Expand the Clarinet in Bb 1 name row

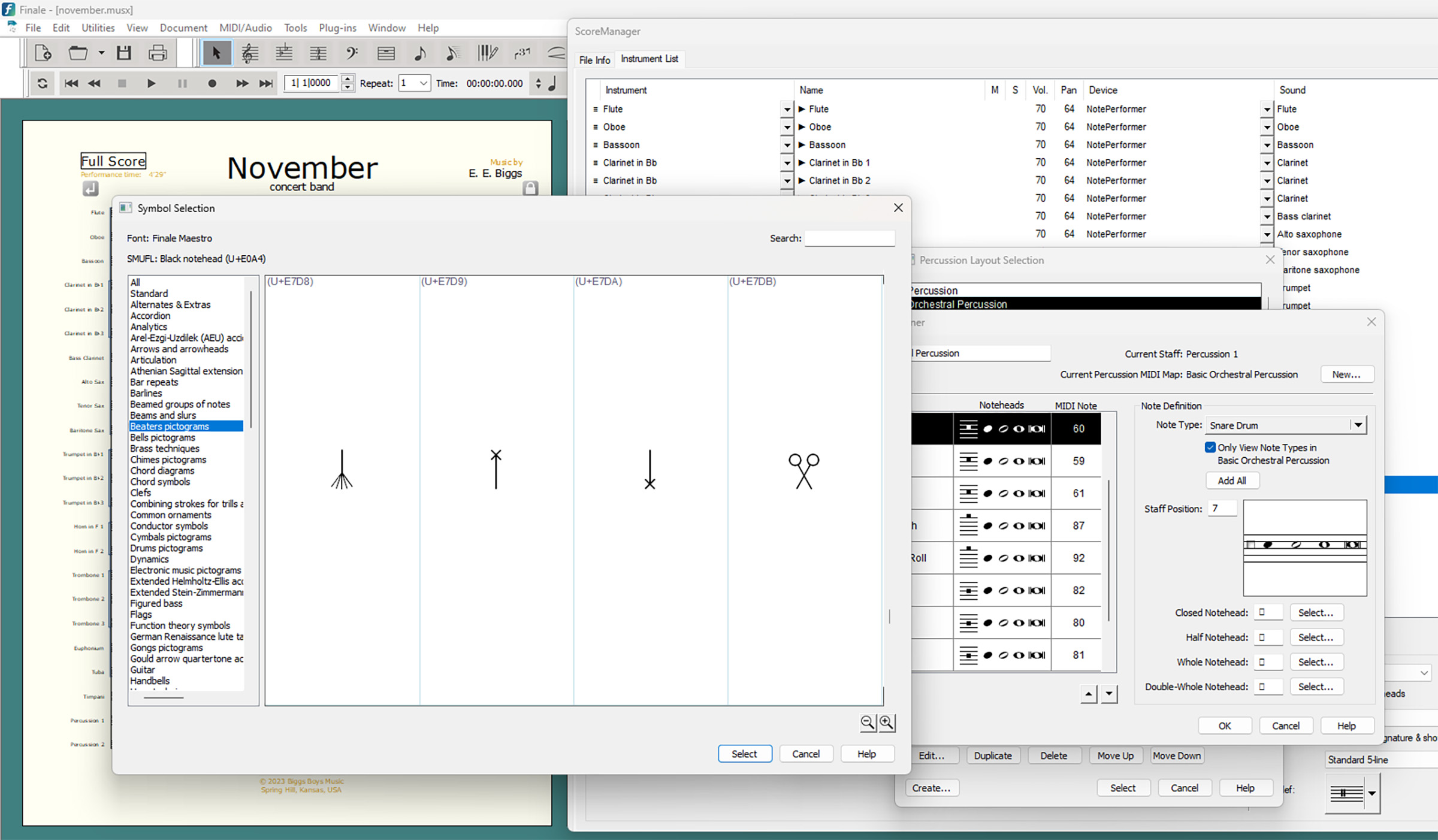(802, 163)
